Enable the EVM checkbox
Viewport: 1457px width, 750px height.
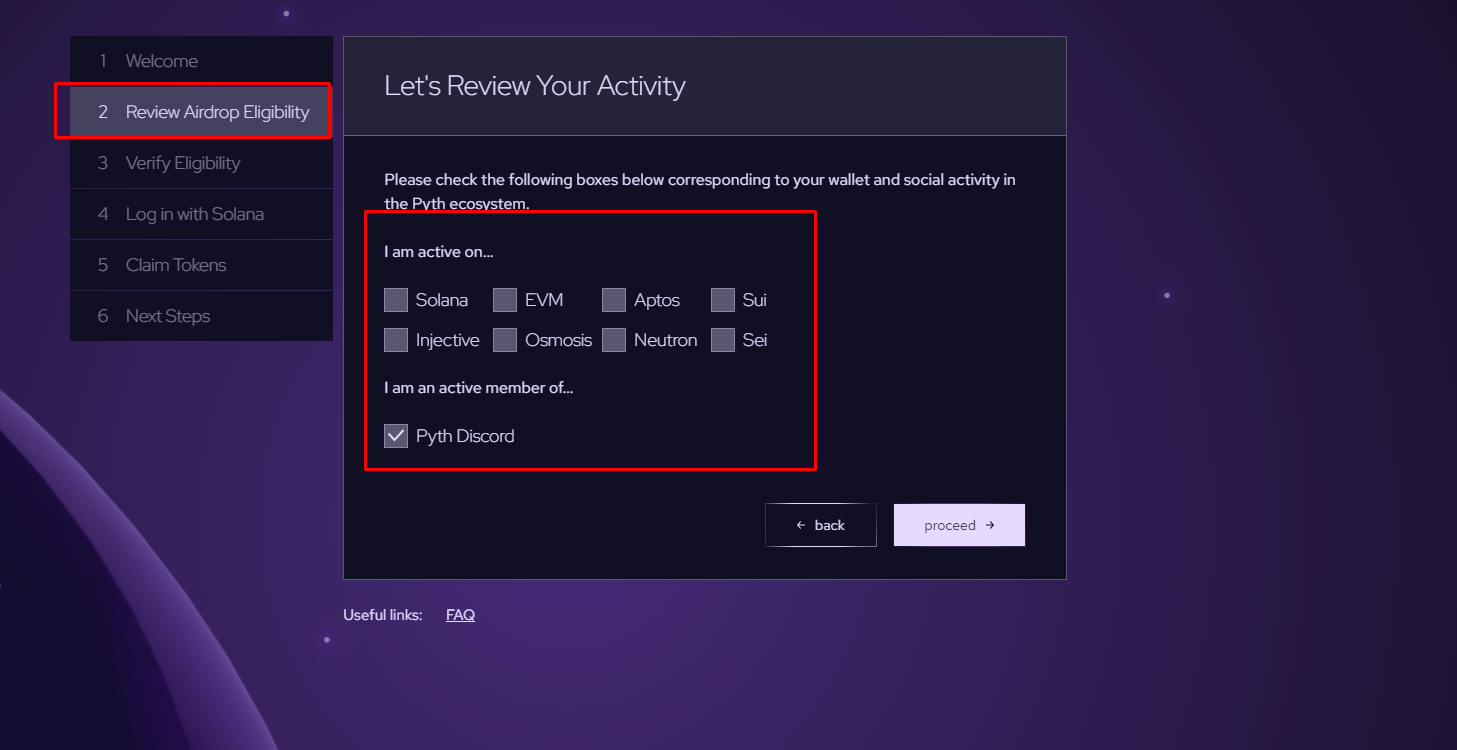505,300
